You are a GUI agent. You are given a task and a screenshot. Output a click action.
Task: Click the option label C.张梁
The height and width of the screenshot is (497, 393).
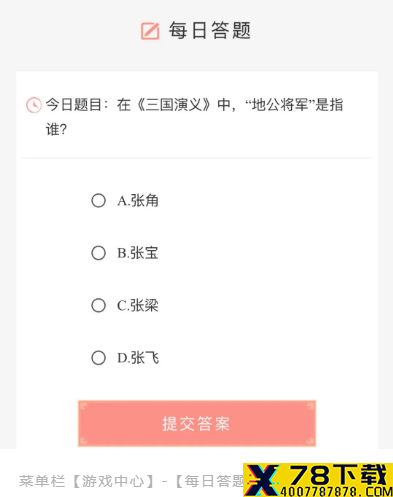pos(138,305)
